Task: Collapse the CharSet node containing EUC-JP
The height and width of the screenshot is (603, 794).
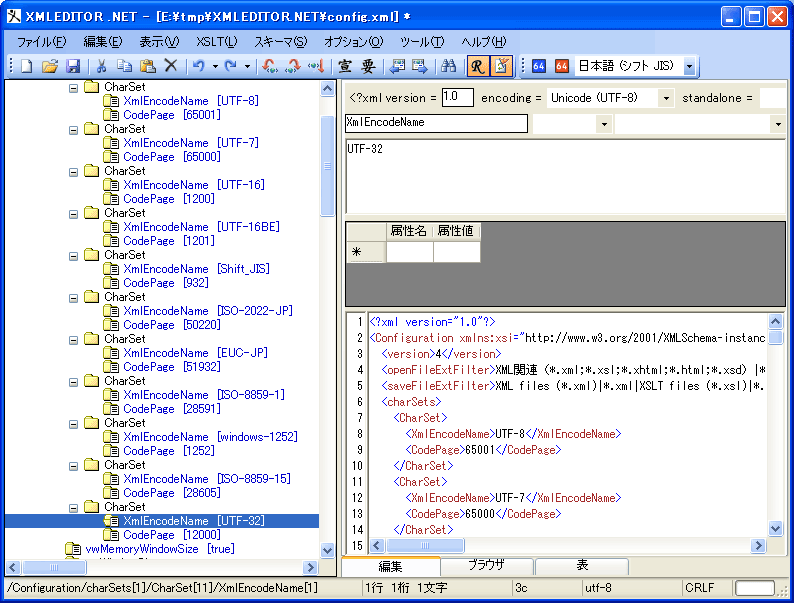Action: [x=73, y=340]
